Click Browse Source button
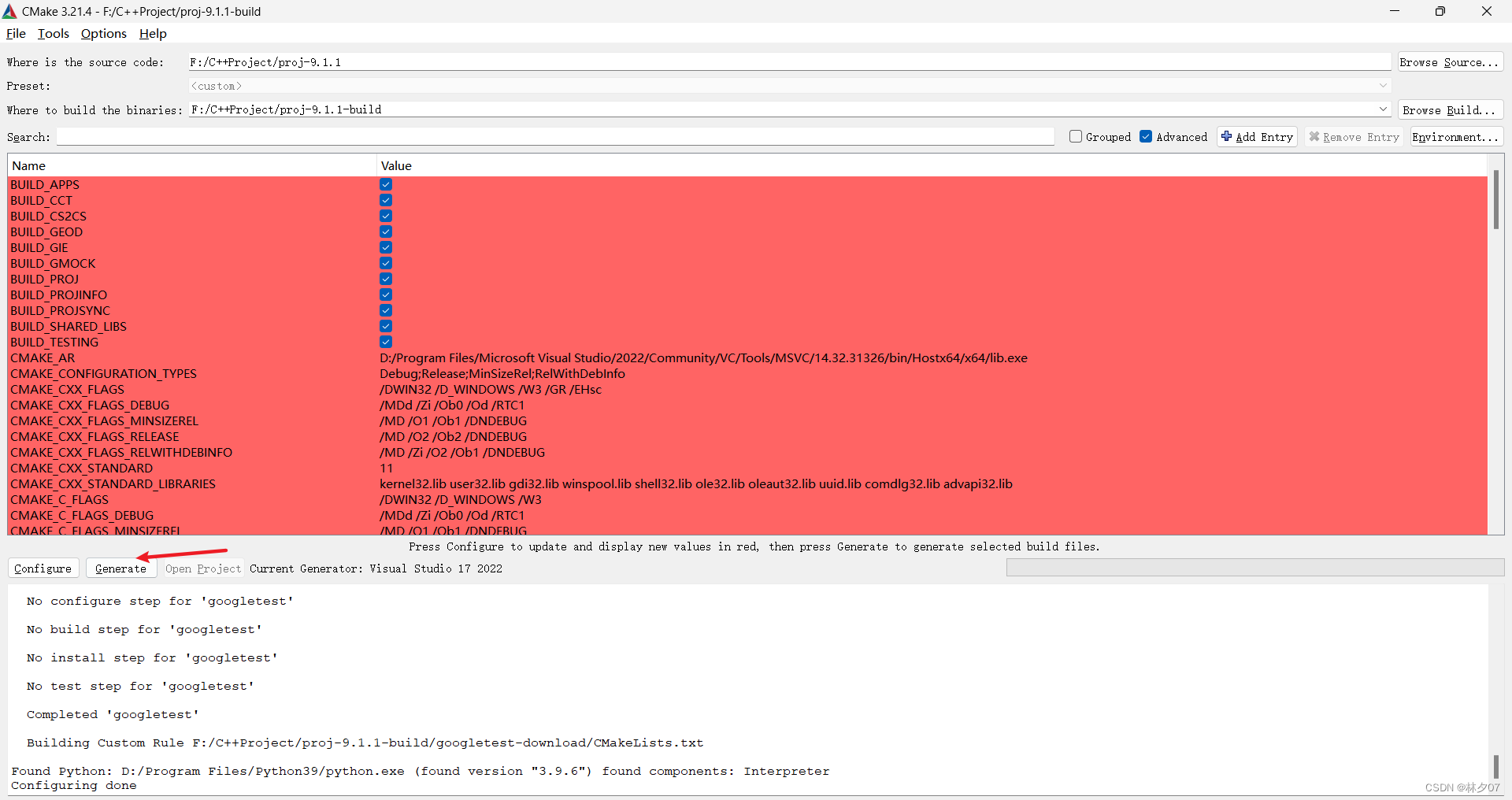Image resolution: width=1512 pixels, height=800 pixels. coord(1450,61)
